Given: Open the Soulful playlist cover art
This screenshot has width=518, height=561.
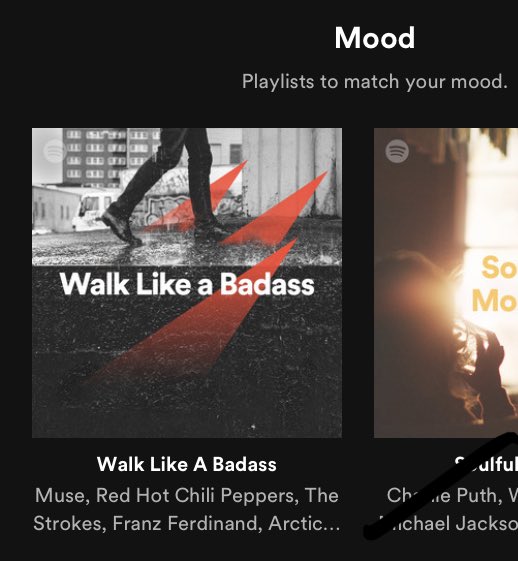Looking at the screenshot, I should [446, 283].
